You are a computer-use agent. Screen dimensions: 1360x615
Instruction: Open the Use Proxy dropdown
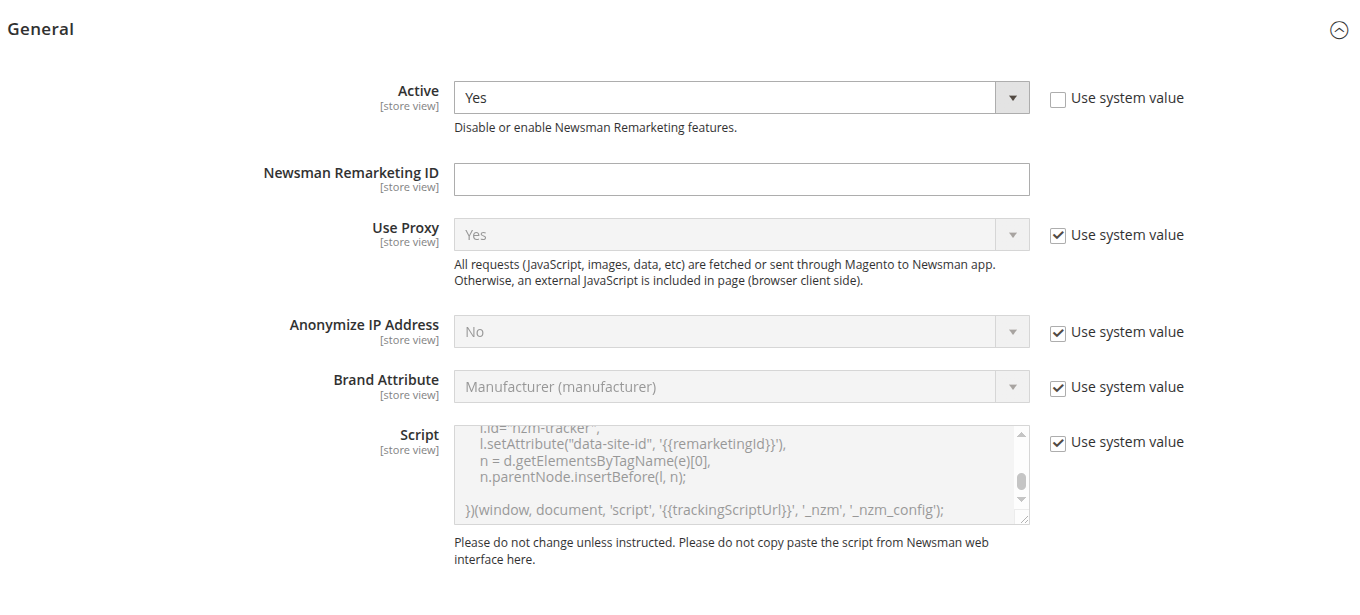coord(741,235)
